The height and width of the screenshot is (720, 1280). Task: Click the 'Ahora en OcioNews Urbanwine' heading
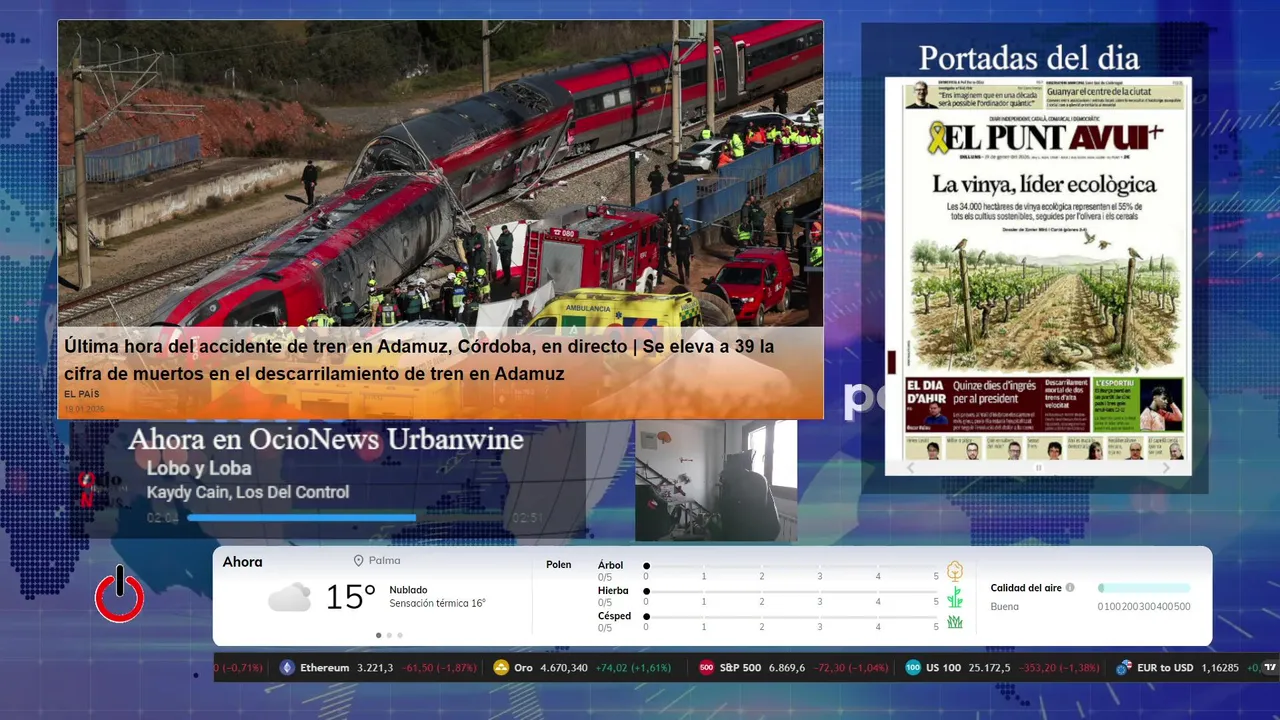(x=326, y=439)
